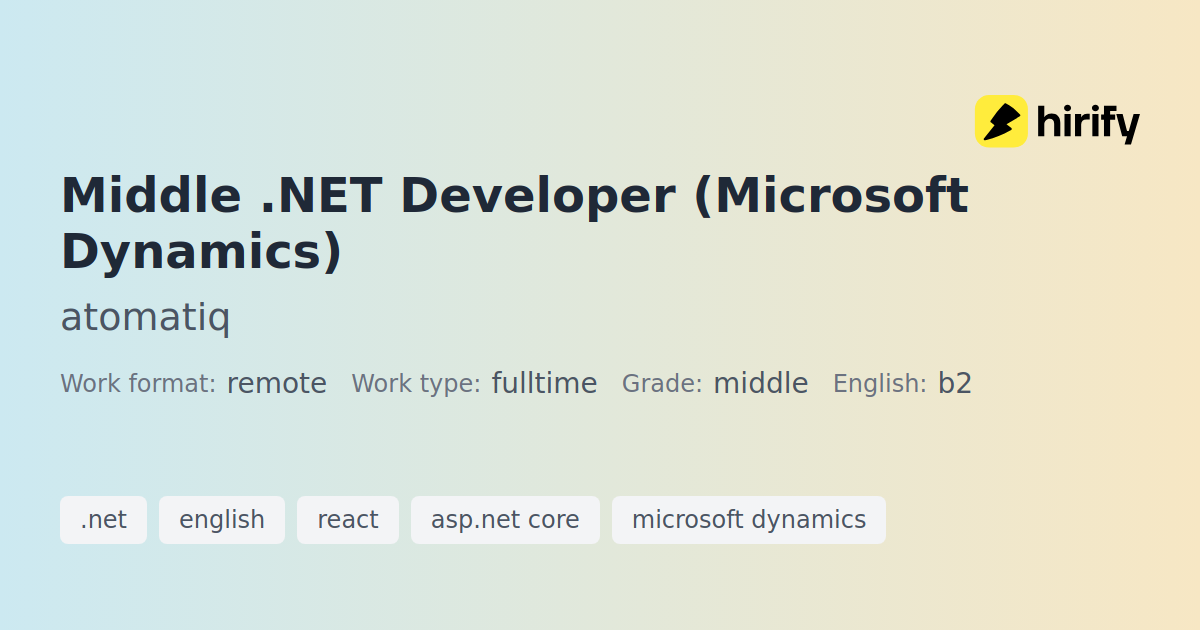Click the 'Work format:' label
This screenshot has height=630, width=1200.
[138, 383]
